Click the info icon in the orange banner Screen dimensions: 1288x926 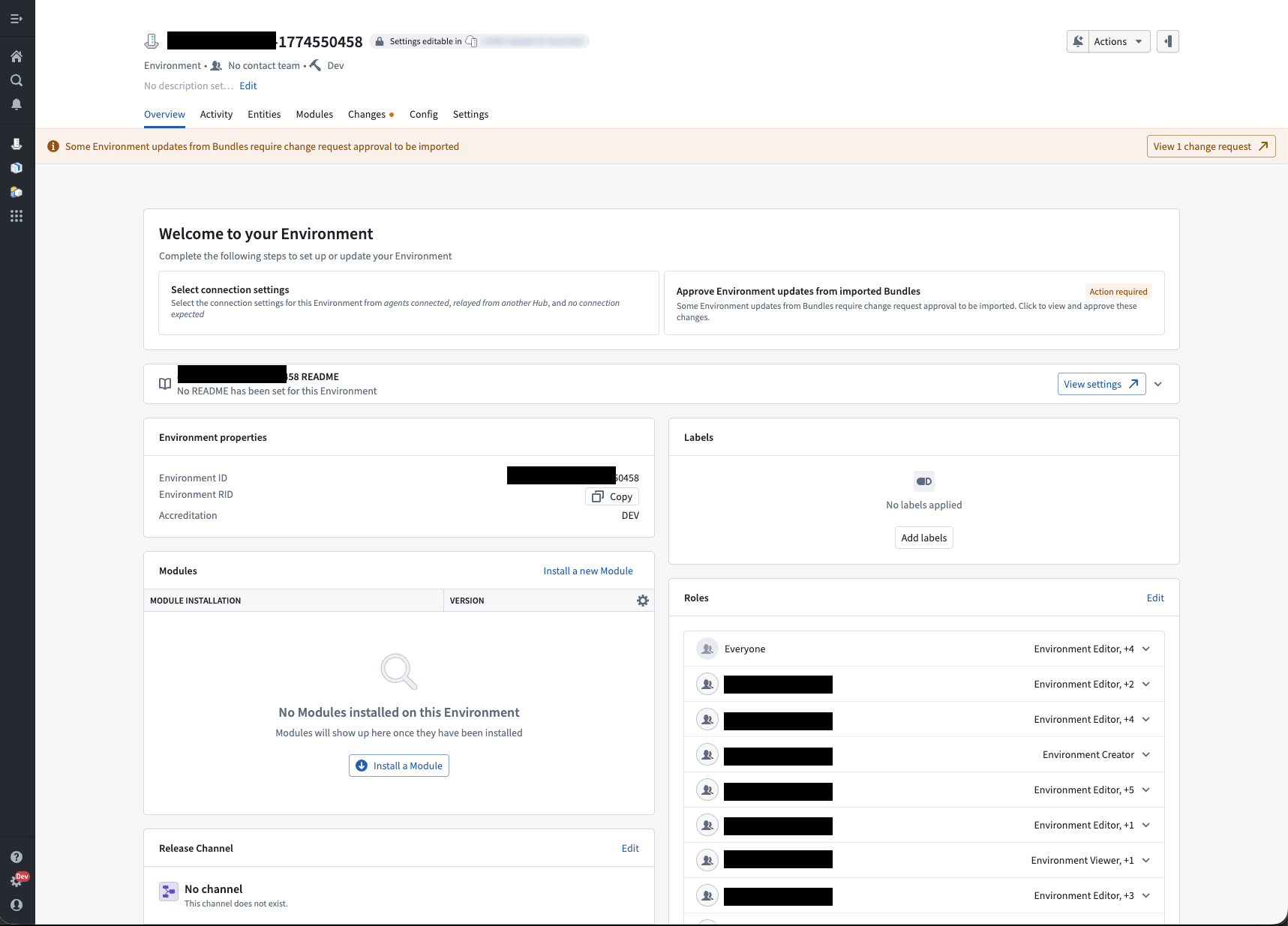pyautogui.click(x=53, y=146)
